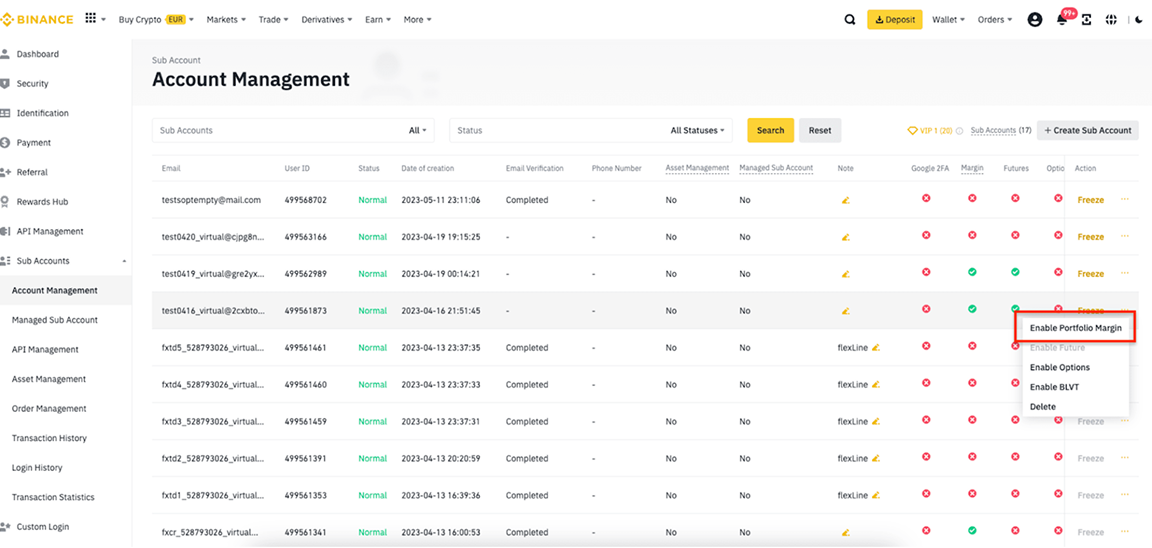Screen dimensions: 1152x548
Task: Open Security in the sidebar
Action: pyautogui.click(x=32, y=84)
